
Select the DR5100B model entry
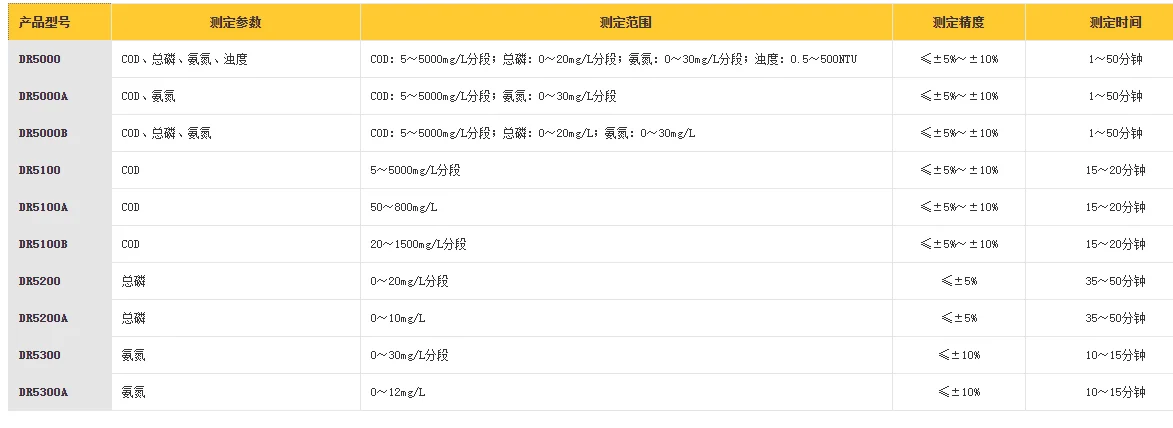pyautogui.click(x=43, y=244)
